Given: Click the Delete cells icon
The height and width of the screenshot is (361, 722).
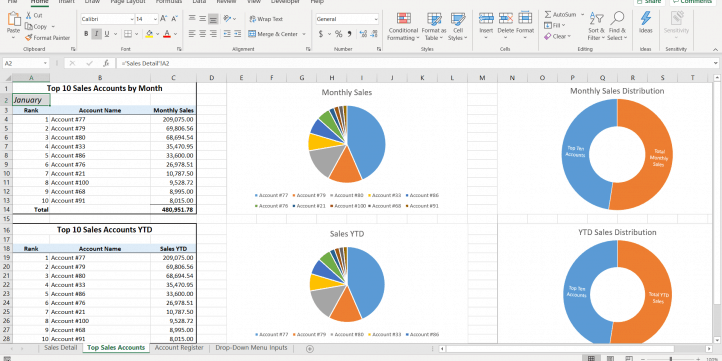Looking at the screenshot, I should pos(506,18).
